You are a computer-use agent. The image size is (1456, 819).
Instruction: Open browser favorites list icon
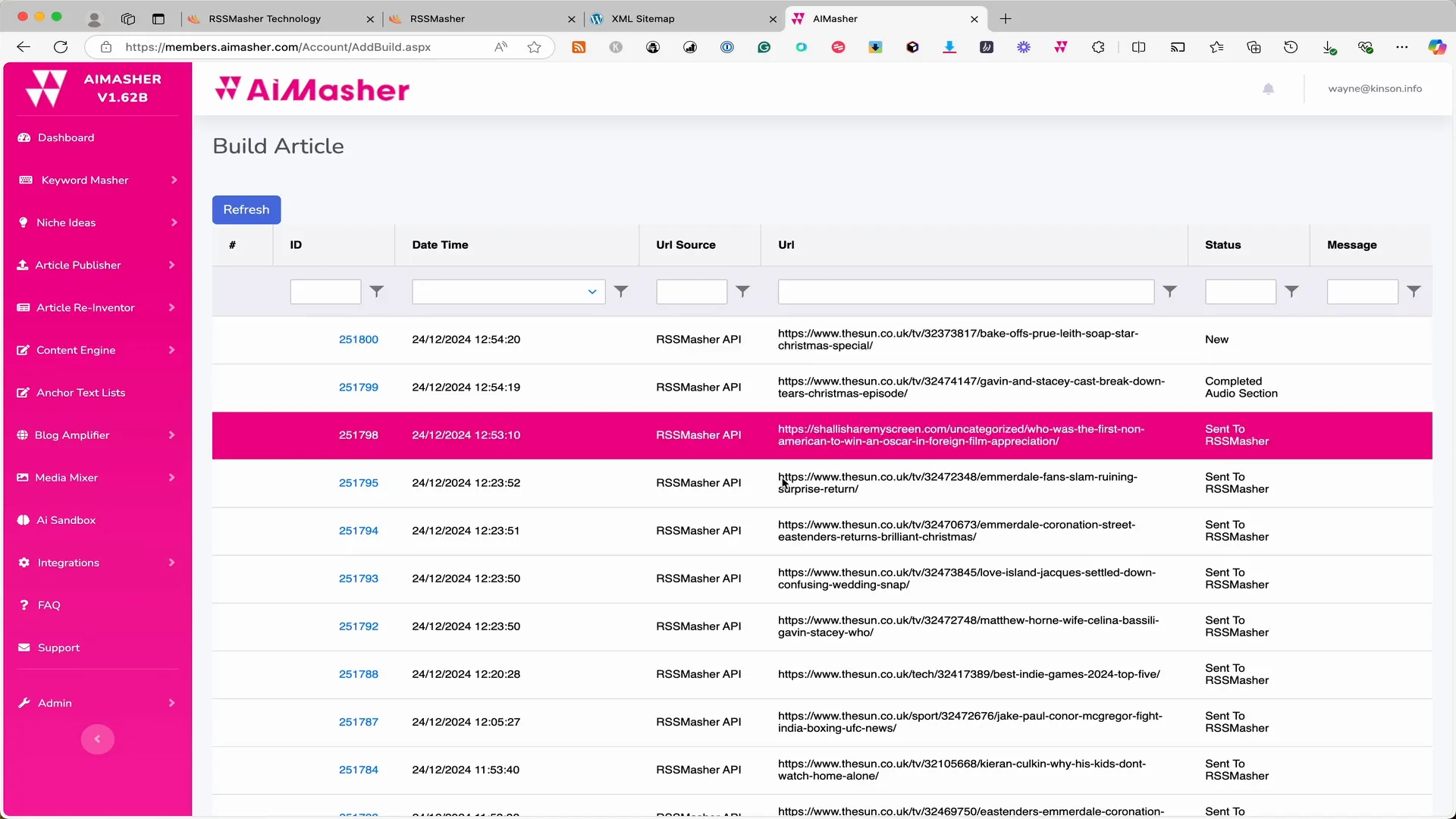(1216, 47)
